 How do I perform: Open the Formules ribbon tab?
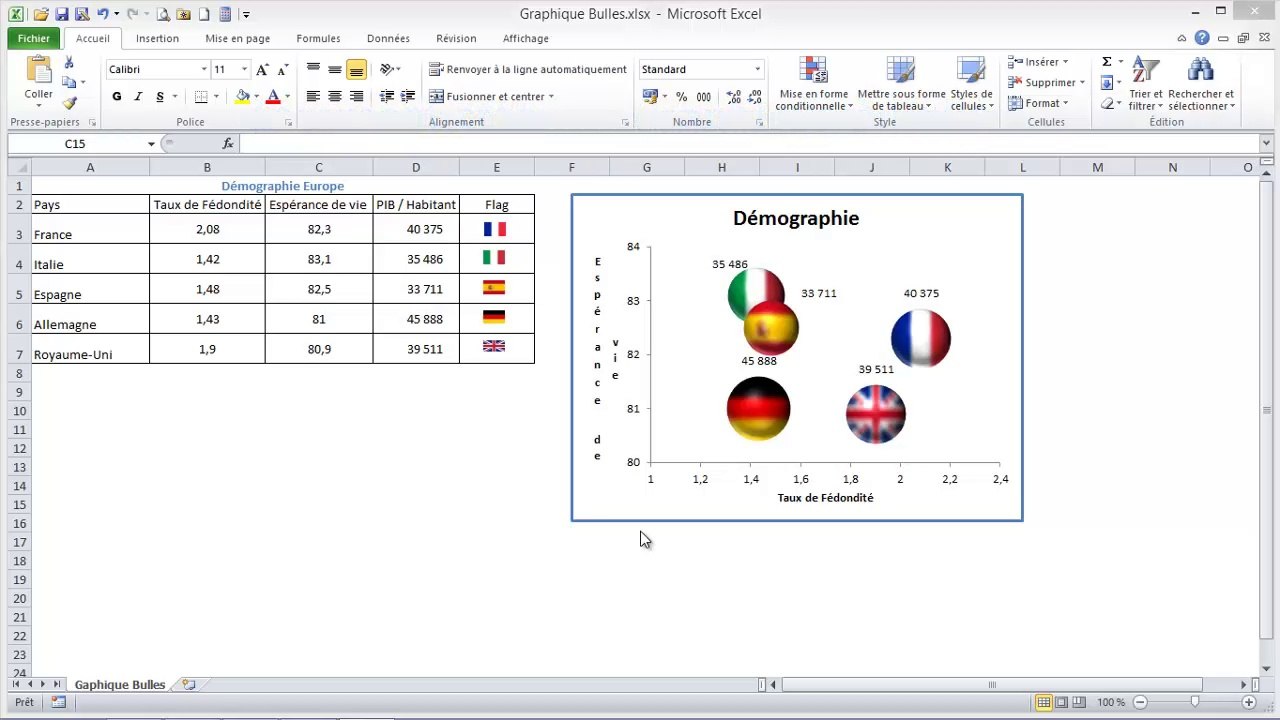[x=318, y=38]
